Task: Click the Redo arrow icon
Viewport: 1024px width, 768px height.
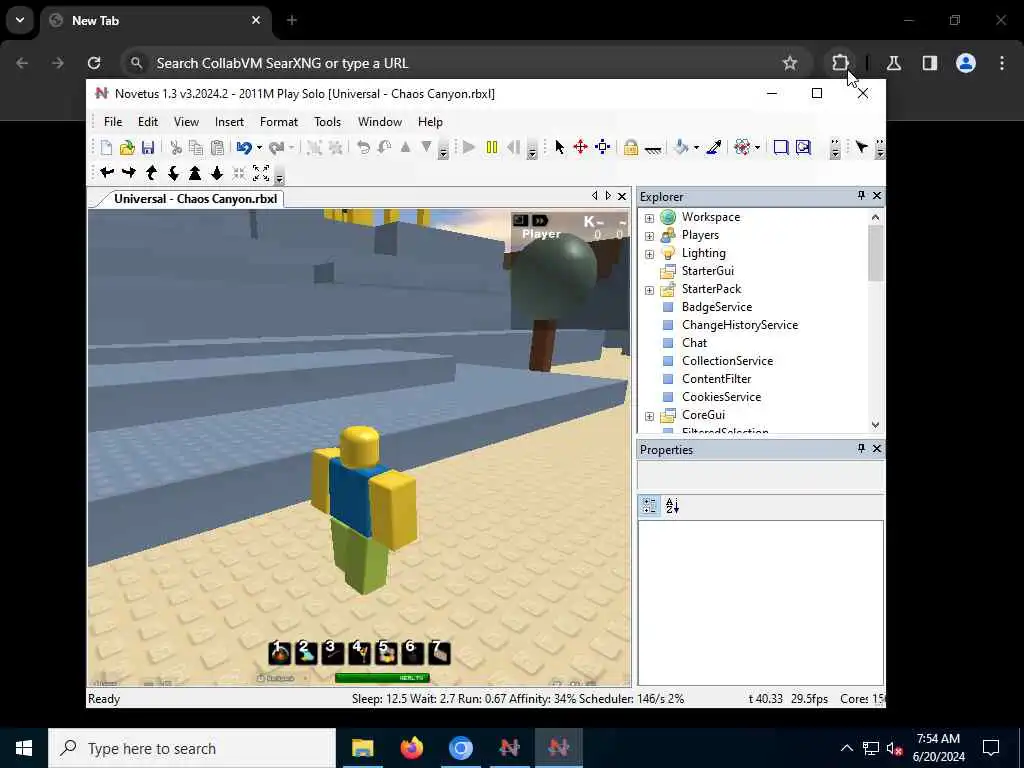Action: (x=276, y=148)
